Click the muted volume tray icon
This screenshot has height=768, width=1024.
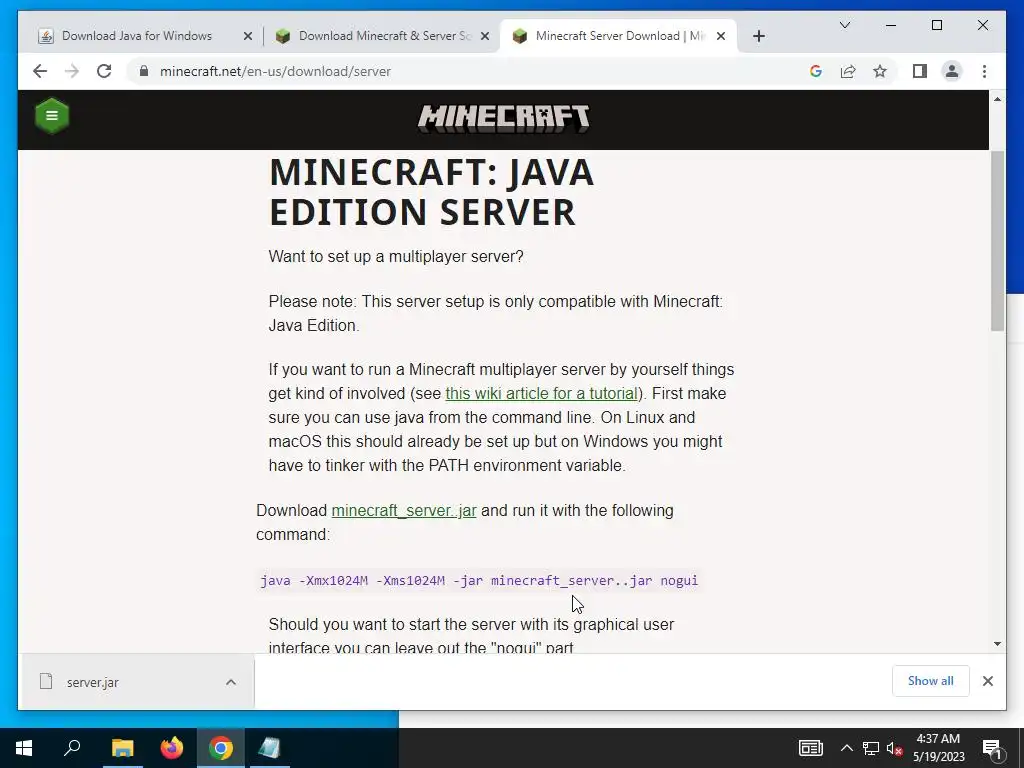pyautogui.click(x=895, y=748)
